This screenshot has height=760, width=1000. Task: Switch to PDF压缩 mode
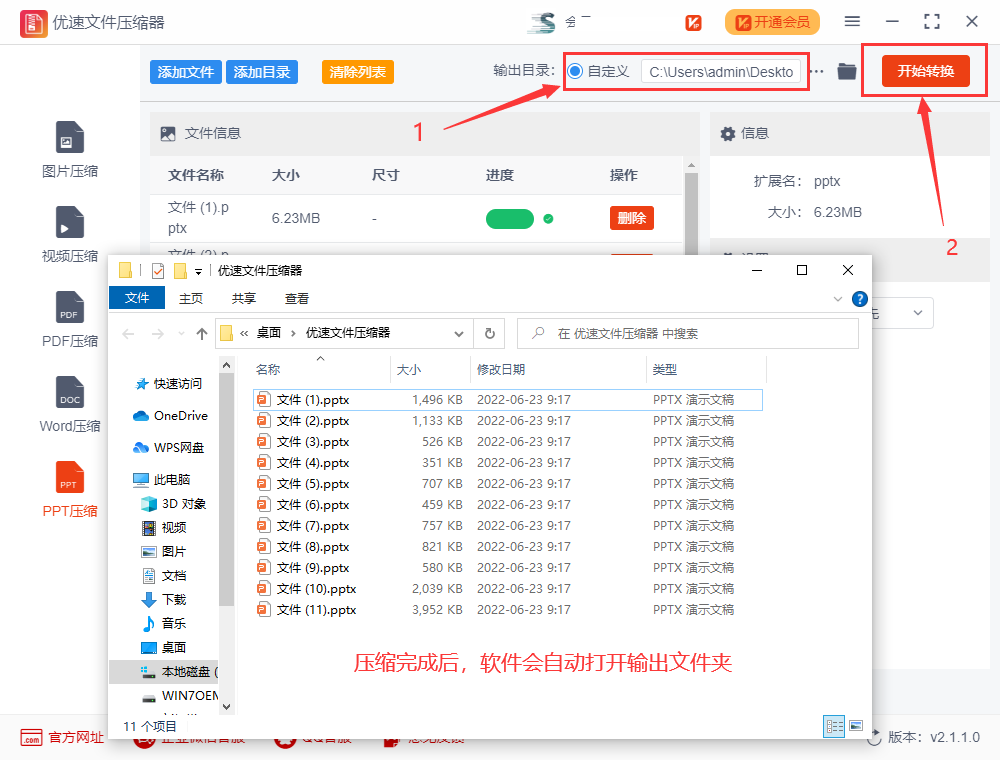(x=69, y=318)
